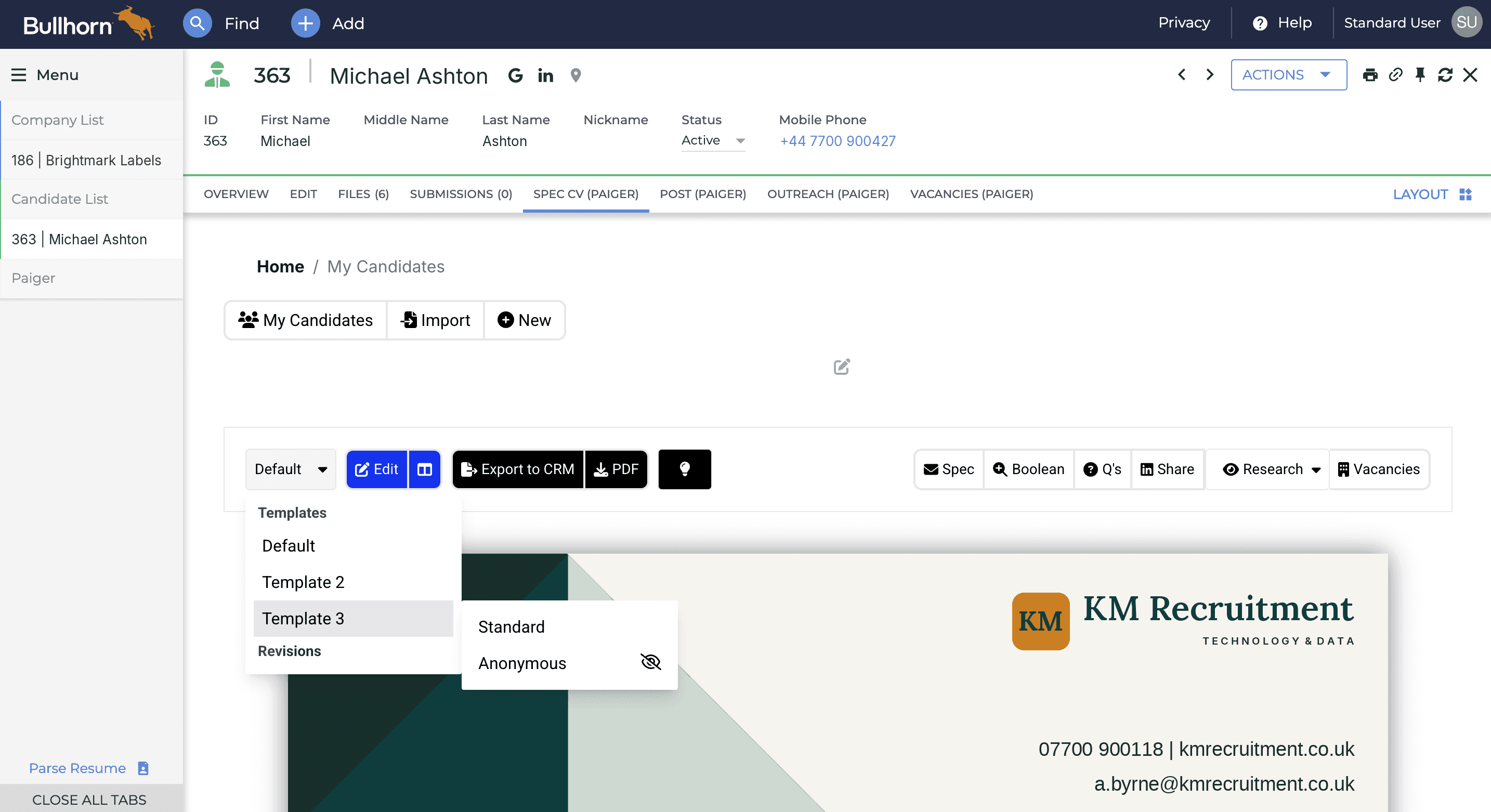The height and width of the screenshot is (812, 1491).
Task: Open the hamburger Menu
Action: click(x=19, y=75)
